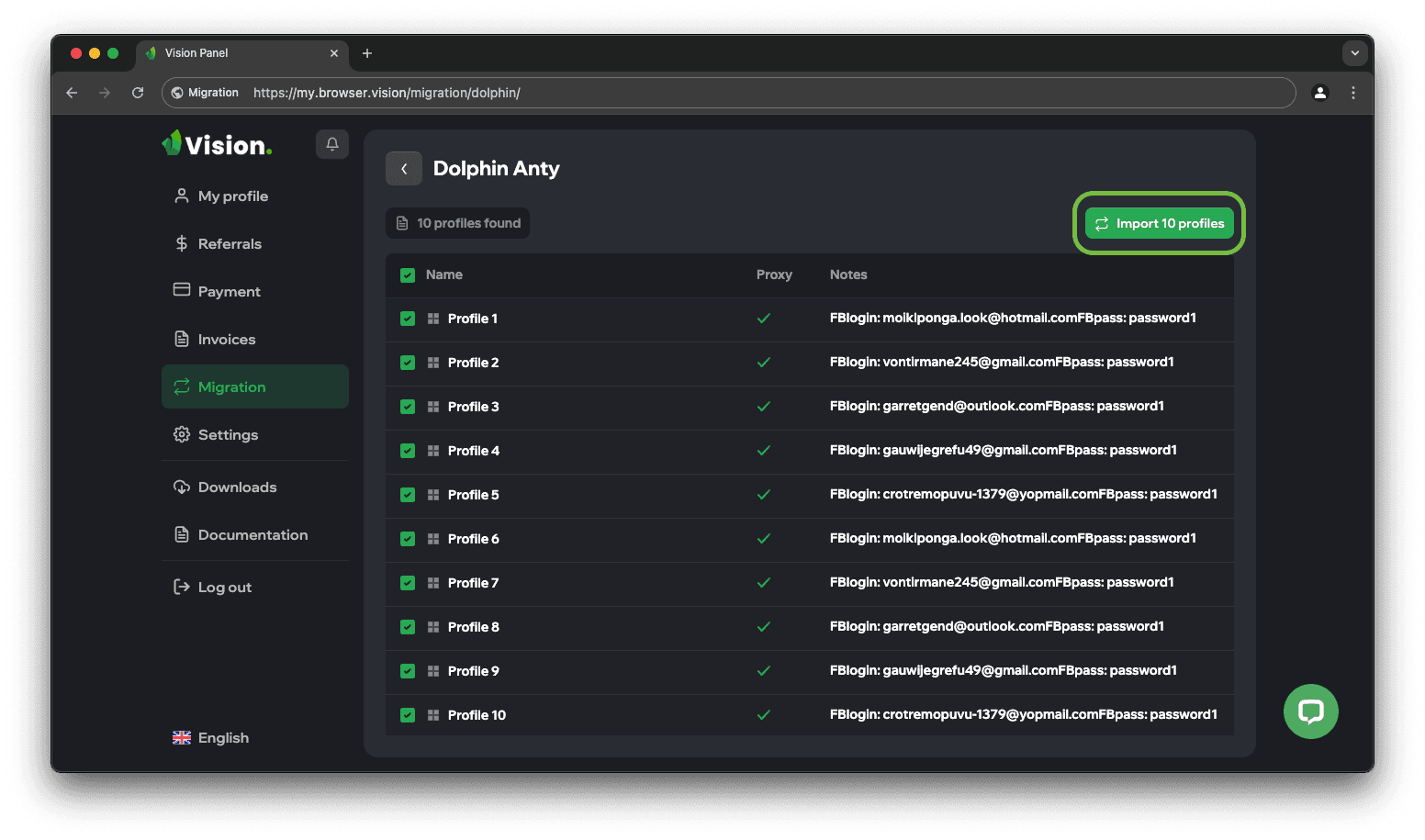Click the Vision logo

(218, 144)
